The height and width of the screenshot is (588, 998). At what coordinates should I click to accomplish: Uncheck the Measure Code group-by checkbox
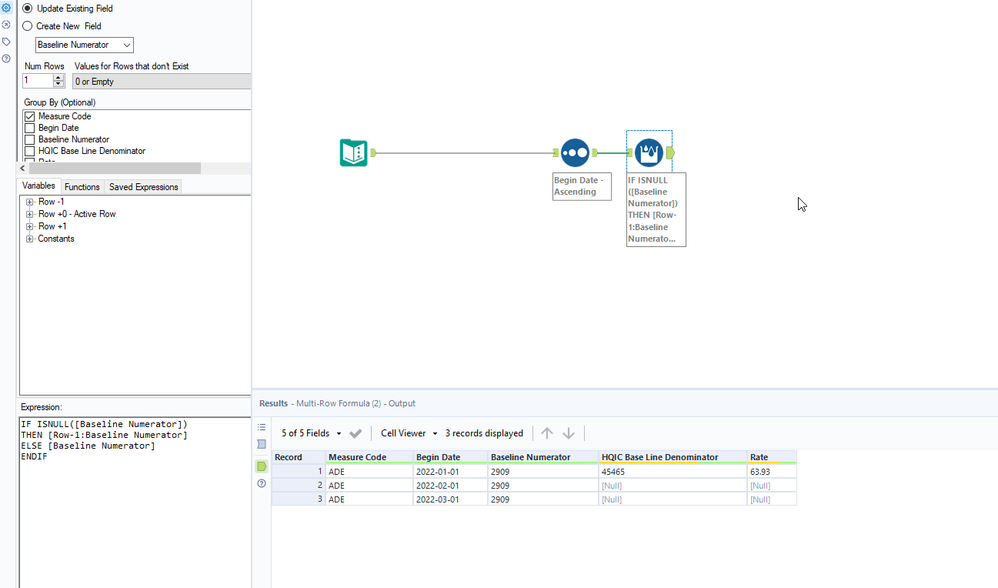[29, 116]
